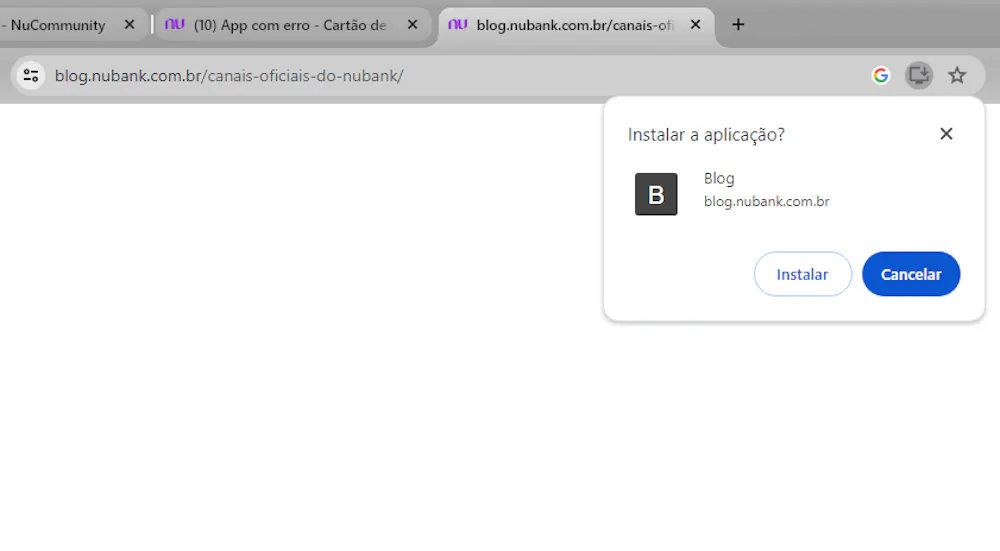The height and width of the screenshot is (551, 1000).
Task: Click the install app icon in address bar
Action: coord(919,75)
